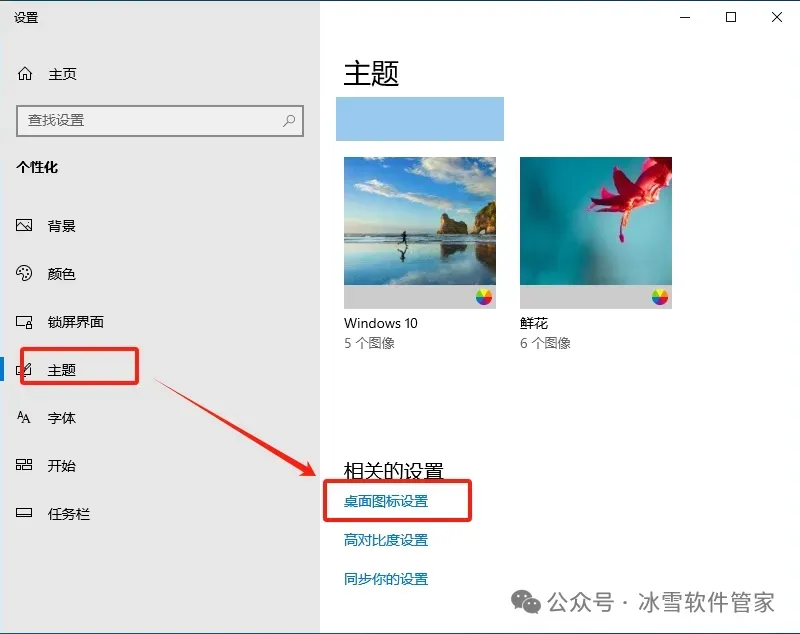800x634 pixels.
Task: Click the Background picture icon
Action: [x=24, y=225]
